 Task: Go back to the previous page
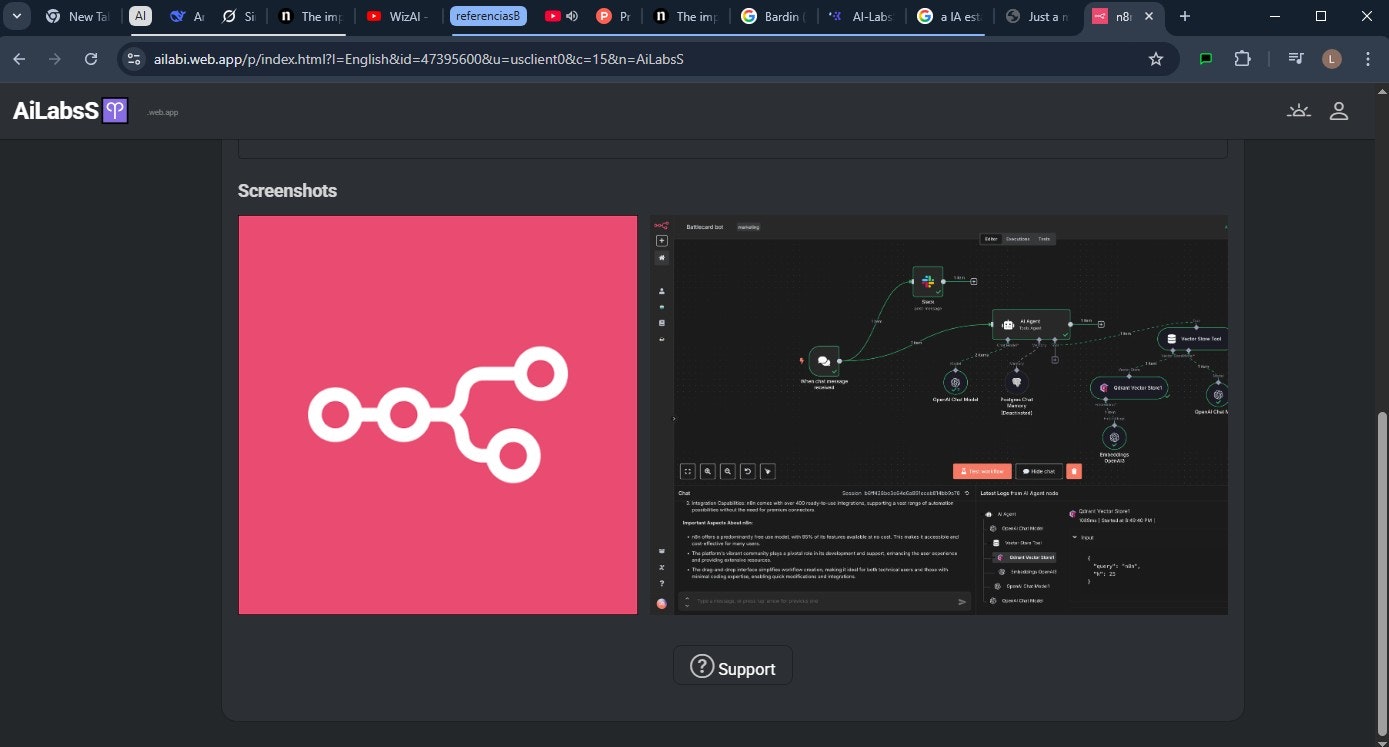19,59
